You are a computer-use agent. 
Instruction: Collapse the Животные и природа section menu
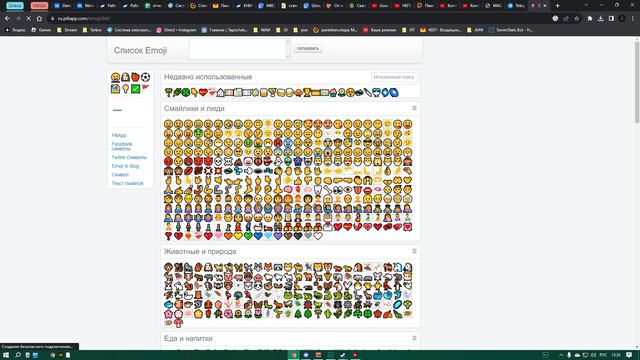[414, 251]
